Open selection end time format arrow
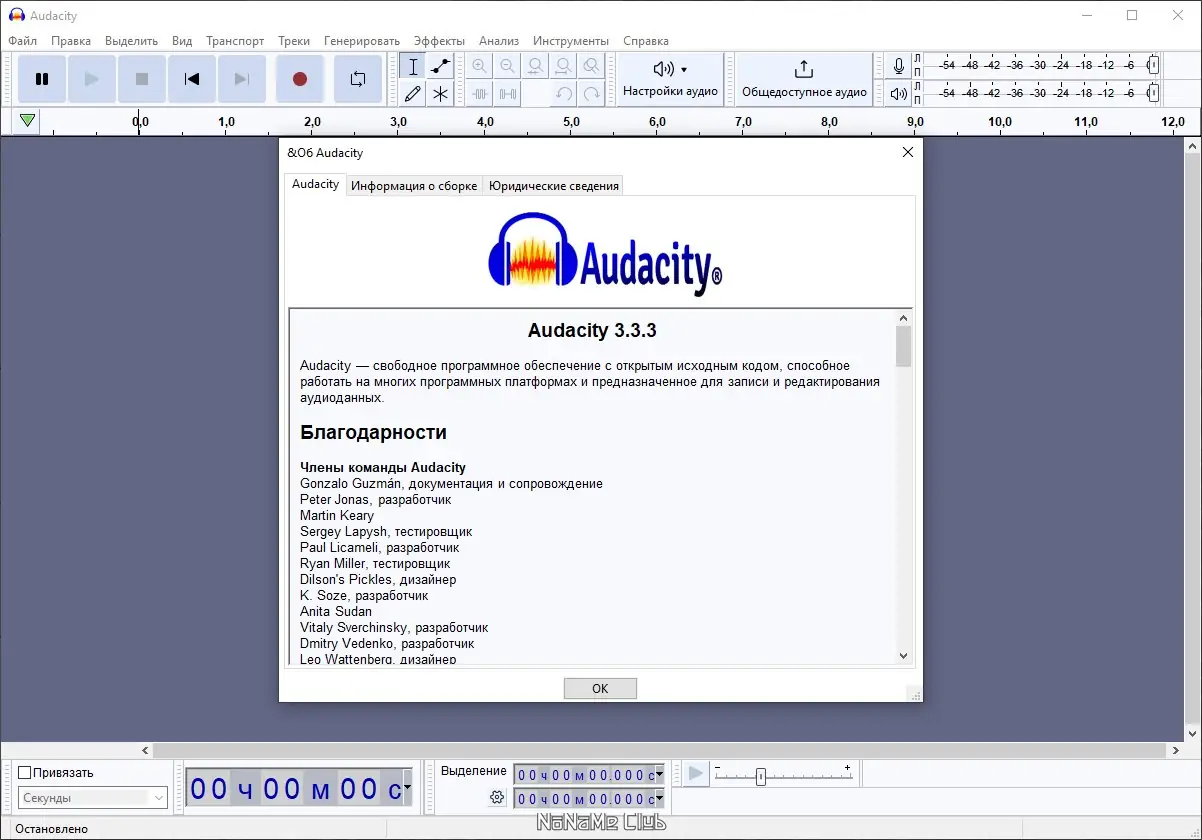The height and width of the screenshot is (840, 1202). click(660, 799)
